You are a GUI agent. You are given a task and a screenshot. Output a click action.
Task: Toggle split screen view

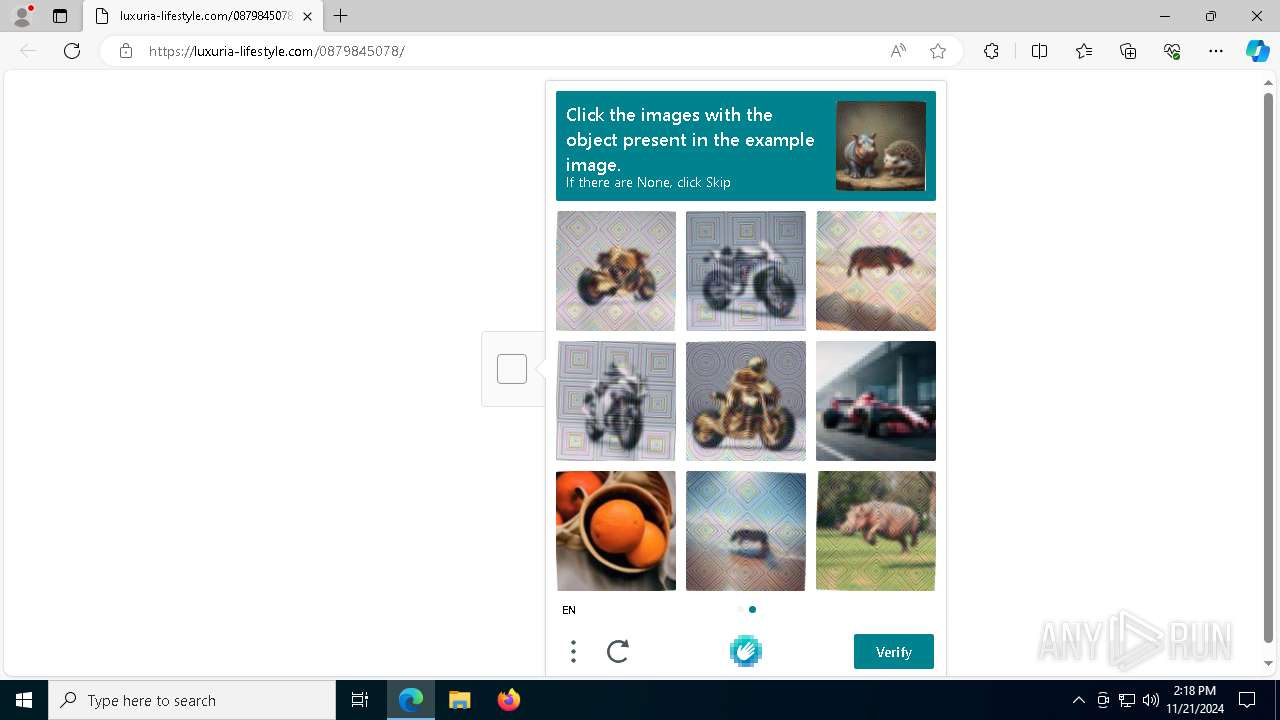1039,51
